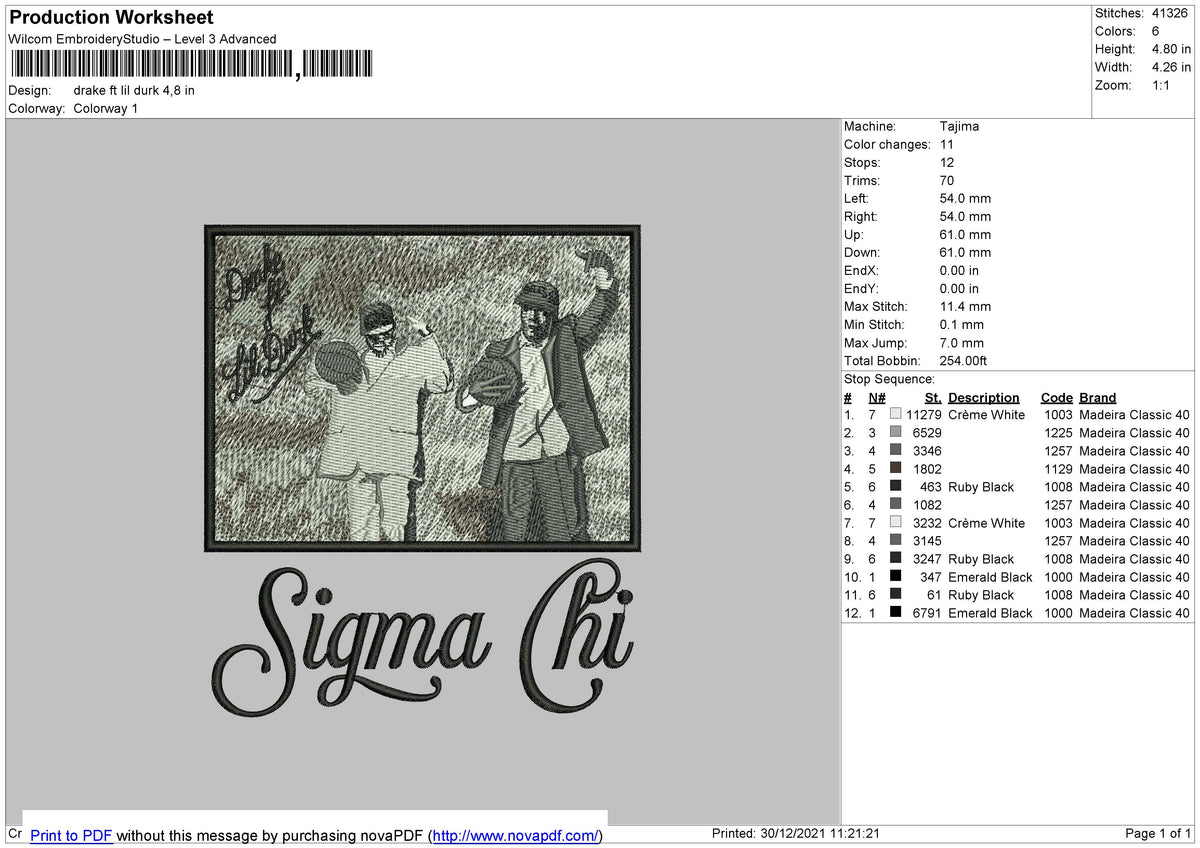Select the brown swatch in stop 4
This screenshot has height=848, width=1200.
(x=895, y=469)
